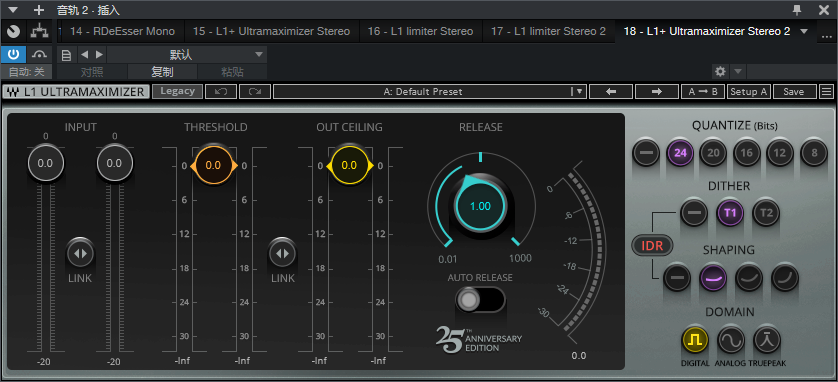This screenshot has width=838, height=382.
Task: Click the A → B copy button
Action: [703, 91]
